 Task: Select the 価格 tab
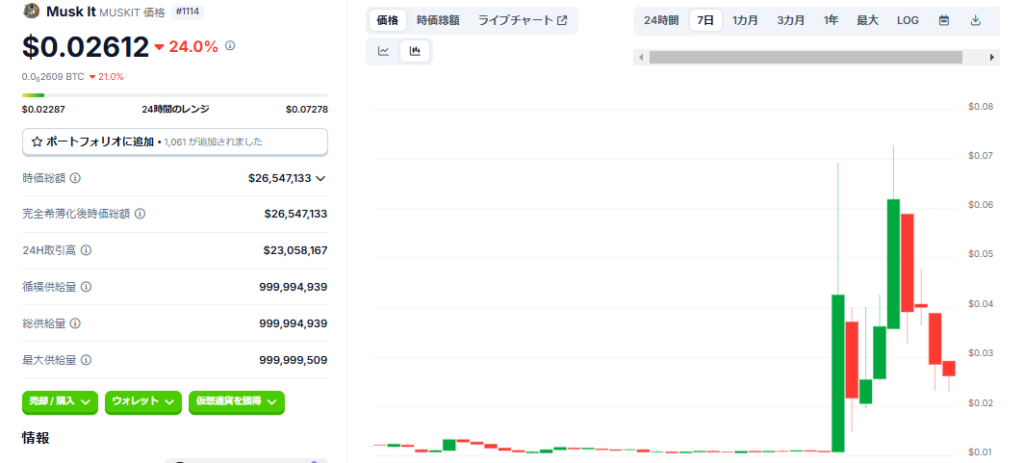pos(387,20)
